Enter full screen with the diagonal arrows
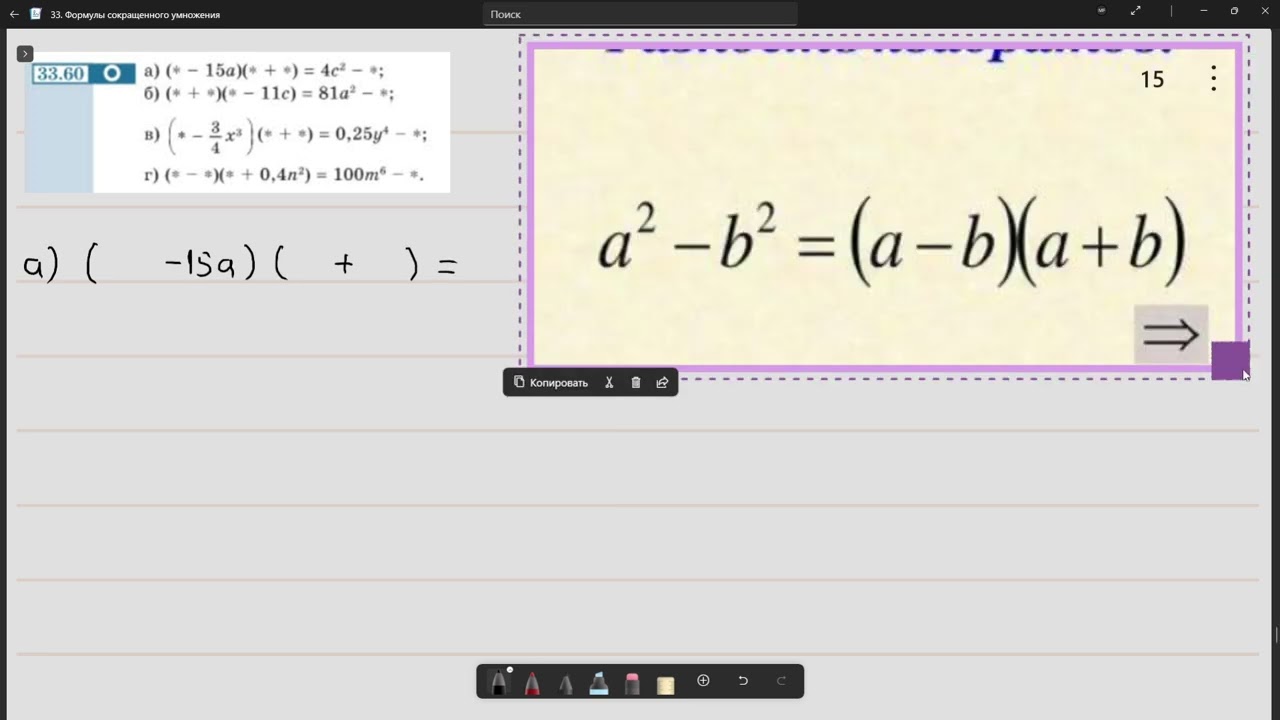The height and width of the screenshot is (720, 1280). tap(1136, 11)
